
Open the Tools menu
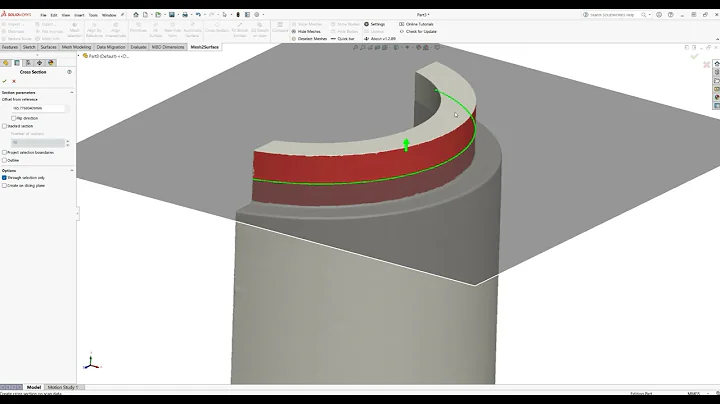93,15
